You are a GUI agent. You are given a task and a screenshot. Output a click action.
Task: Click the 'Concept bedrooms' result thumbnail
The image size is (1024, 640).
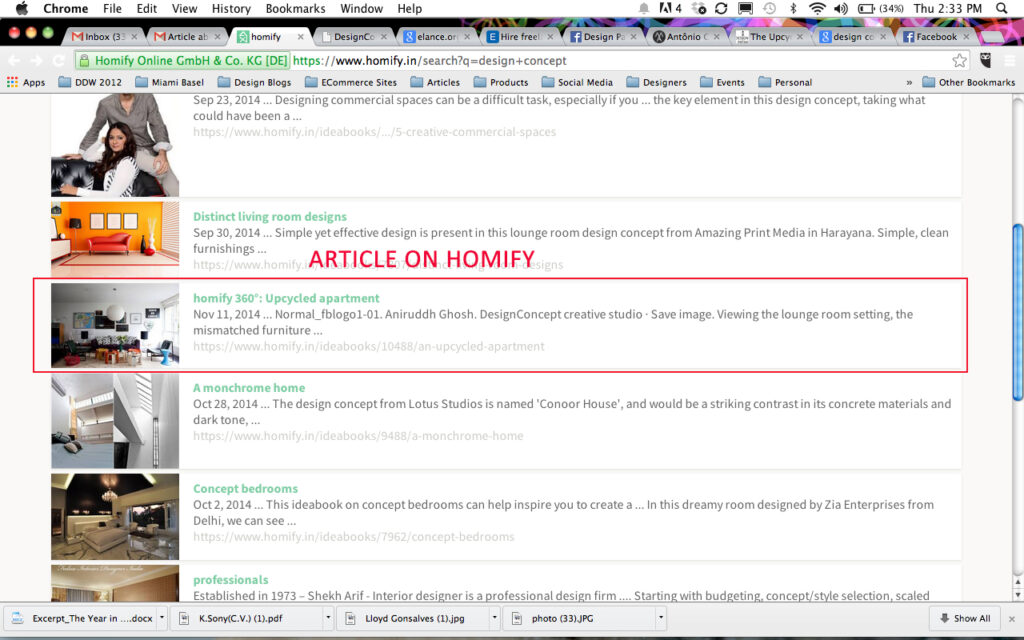pyautogui.click(x=115, y=516)
